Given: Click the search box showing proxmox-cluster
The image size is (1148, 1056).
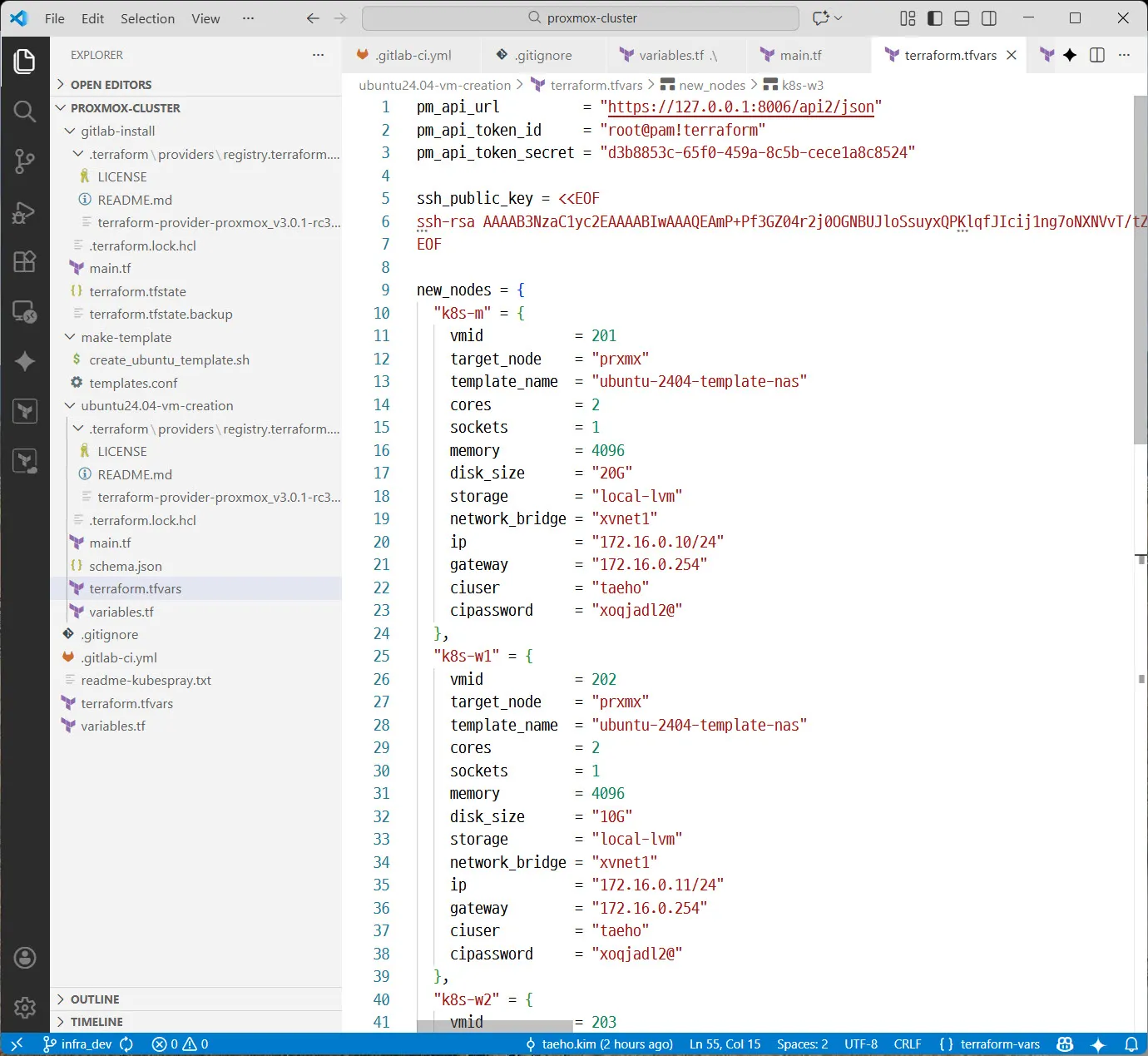Looking at the screenshot, I should click(x=581, y=18).
